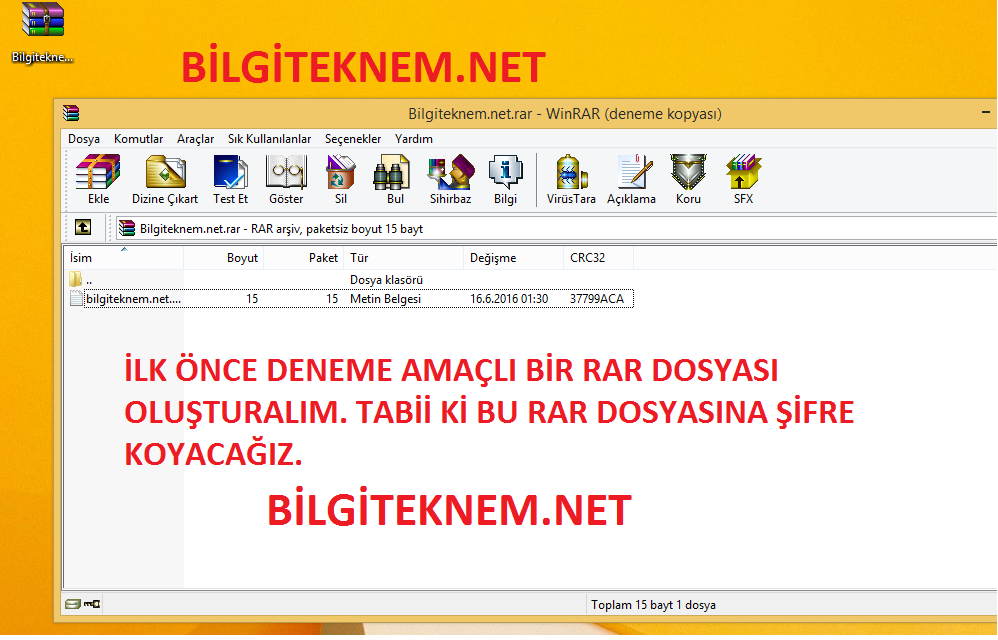Sort by the Değişme column header

pos(513,258)
